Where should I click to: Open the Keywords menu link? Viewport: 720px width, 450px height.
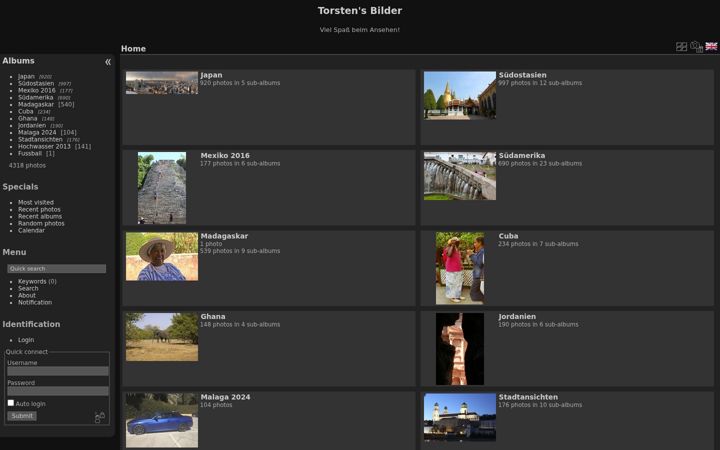click(32, 281)
